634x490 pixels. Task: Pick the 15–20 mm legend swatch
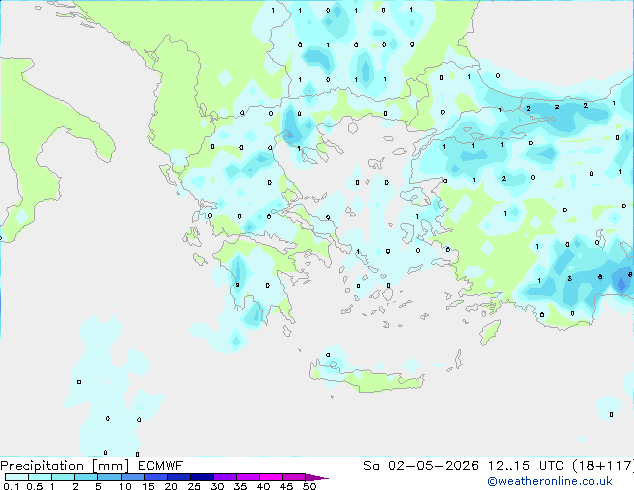(156, 477)
